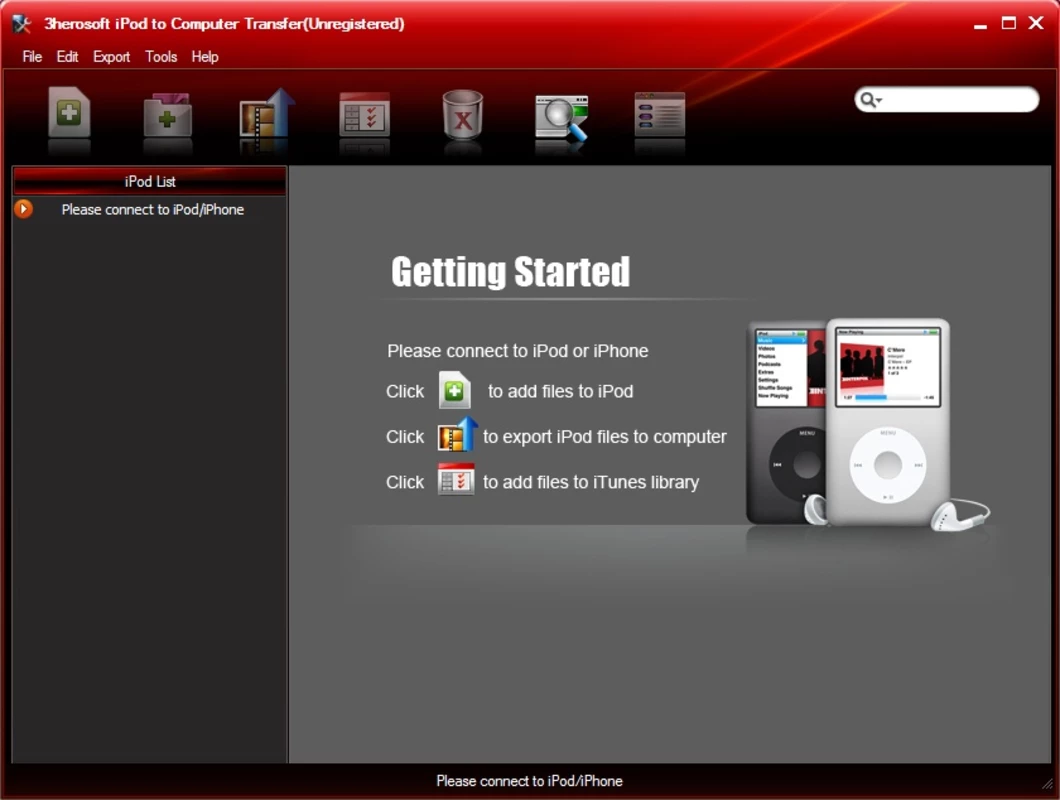The width and height of the screenshot is (1060, 800).
Task: Open the Export menu
Action: [112, 57]
